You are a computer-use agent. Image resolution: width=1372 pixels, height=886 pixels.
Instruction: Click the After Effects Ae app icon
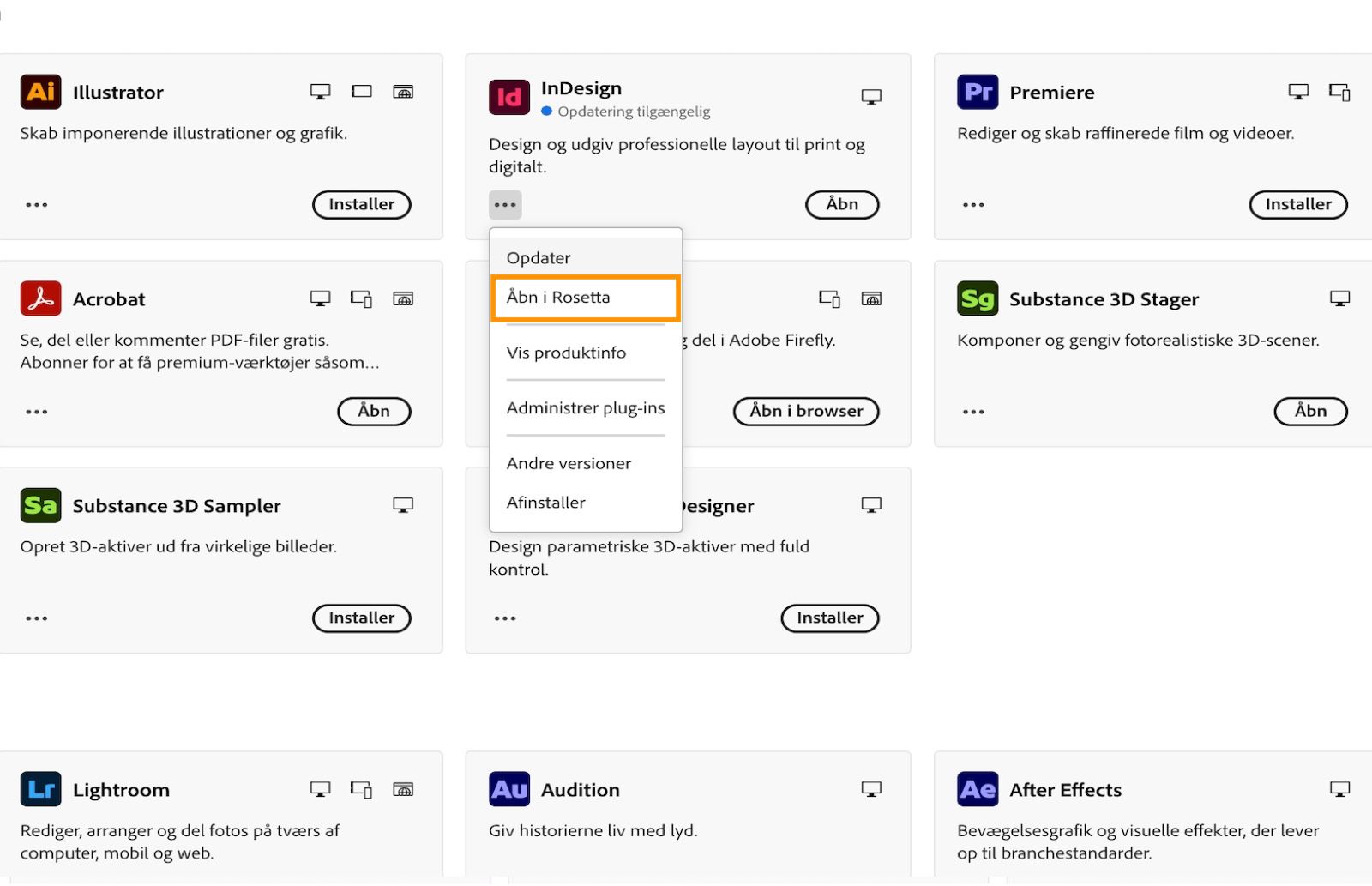[978, 789]
